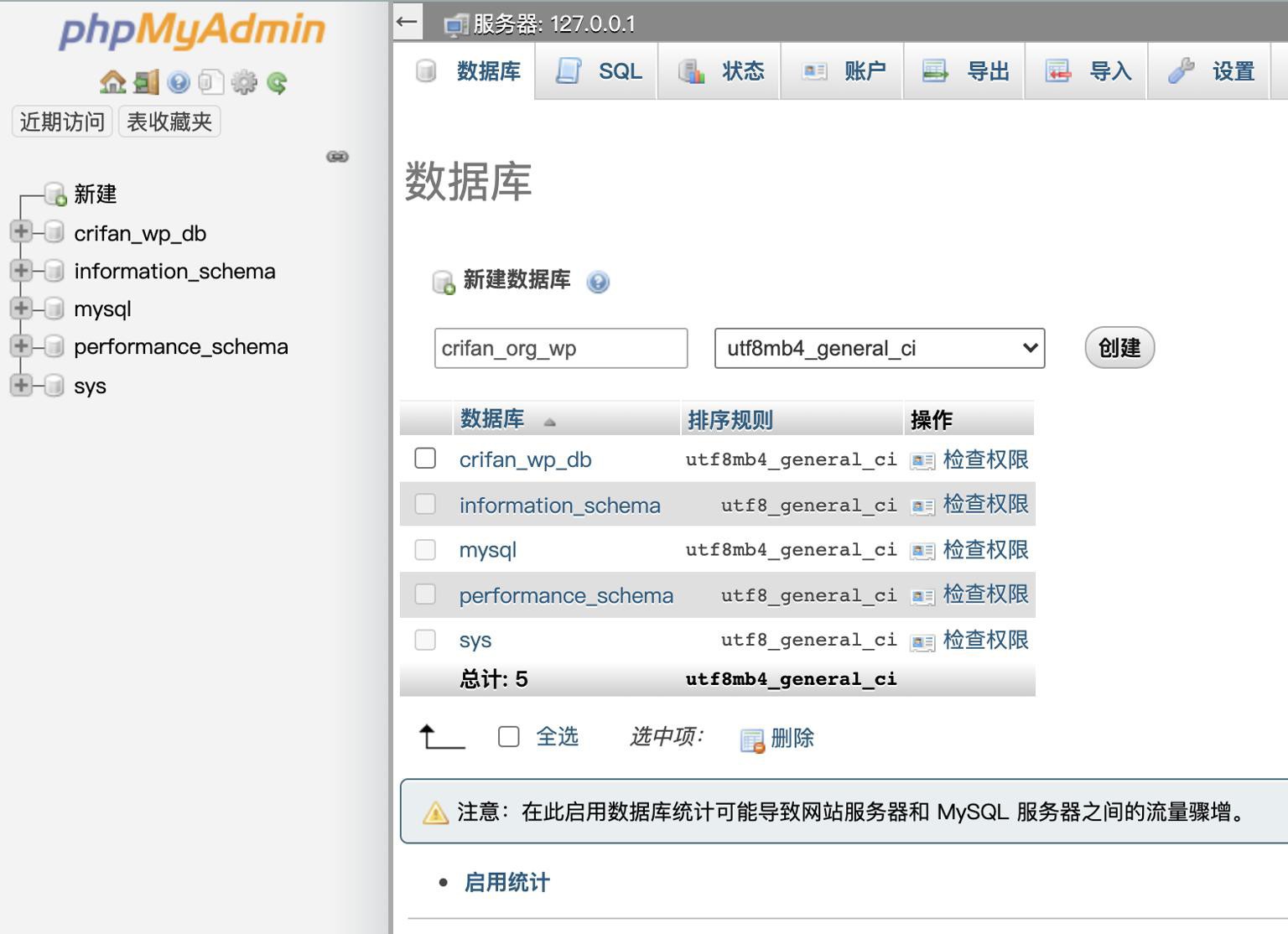Click the 检查权限 link for sys
Screen dimensions: 1288x934
[x=986, y=640]
